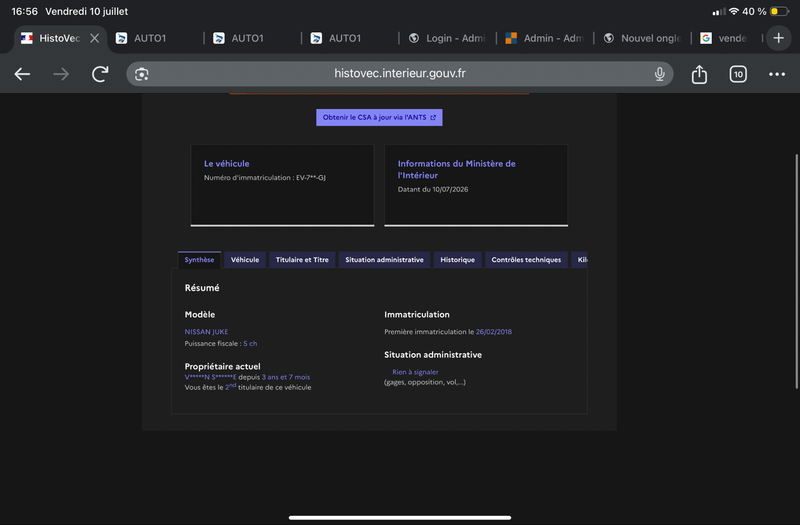Screen dimensions: 800x525
Task: Open the three-dot browser menu
Action: click(777, 74)
